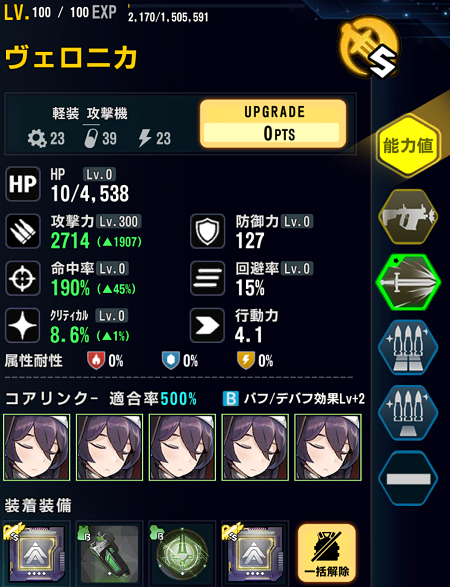Tap the 攻撃力 bullets stat icon
Screen dimensions: 450x587
(x=22, y=231)
